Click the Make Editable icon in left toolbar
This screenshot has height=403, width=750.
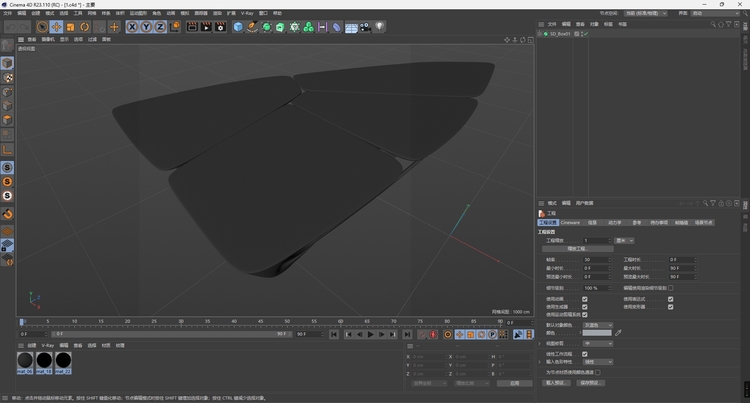point(7,45)
